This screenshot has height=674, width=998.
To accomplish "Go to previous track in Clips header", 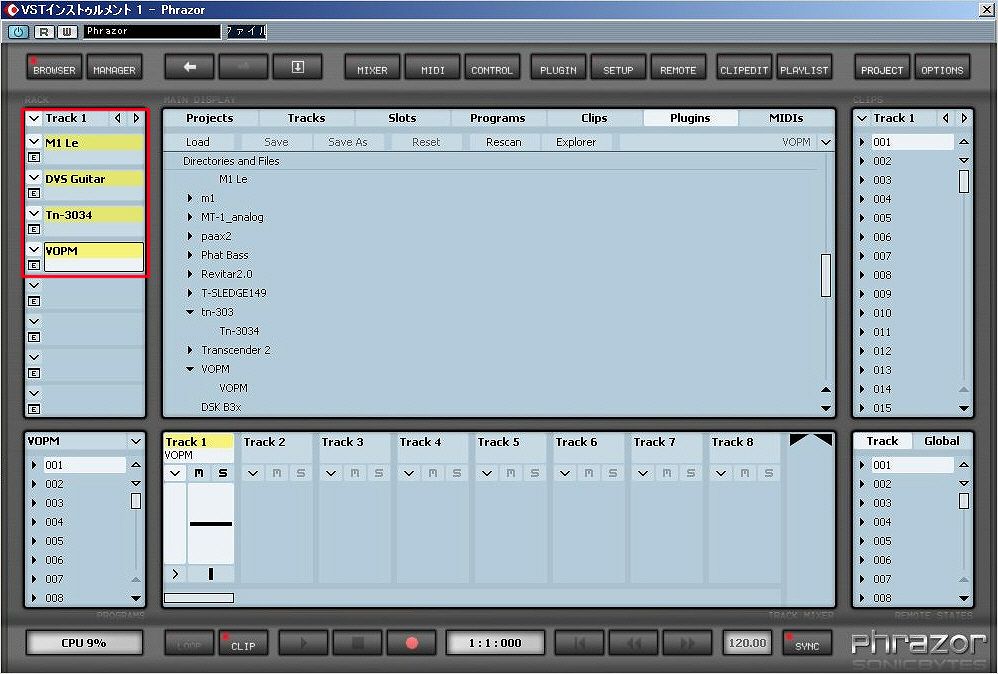I will 946,118.
